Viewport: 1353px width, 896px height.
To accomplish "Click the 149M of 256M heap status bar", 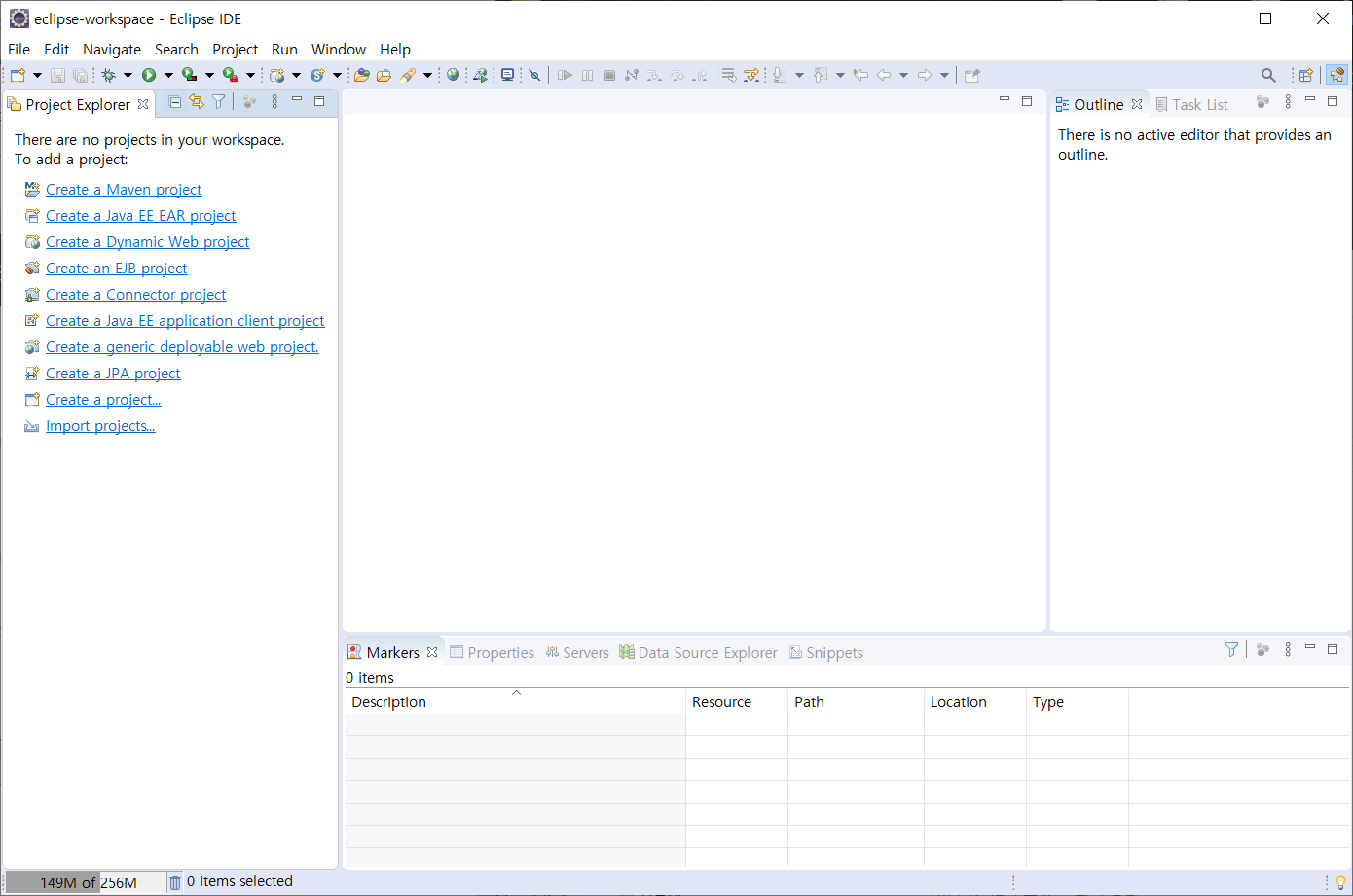I will coord(88,882).
